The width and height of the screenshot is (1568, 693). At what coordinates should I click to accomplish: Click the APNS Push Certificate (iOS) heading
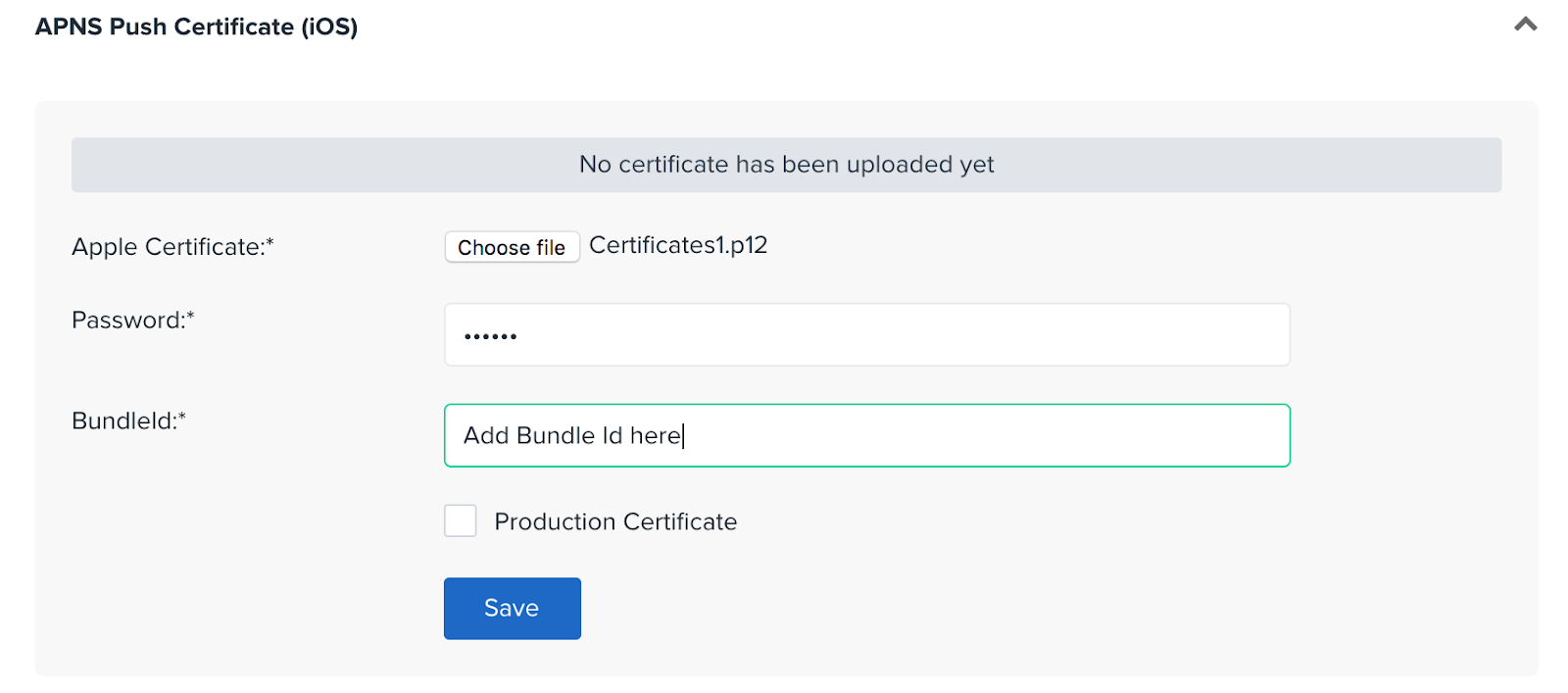[197, 26]
